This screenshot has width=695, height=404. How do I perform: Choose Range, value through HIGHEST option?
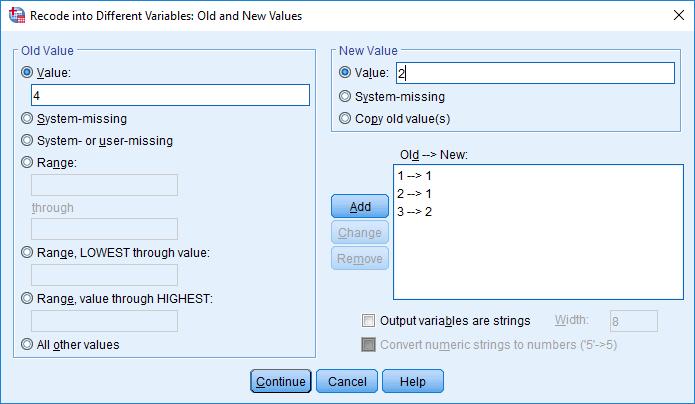[x=27, y=298]
